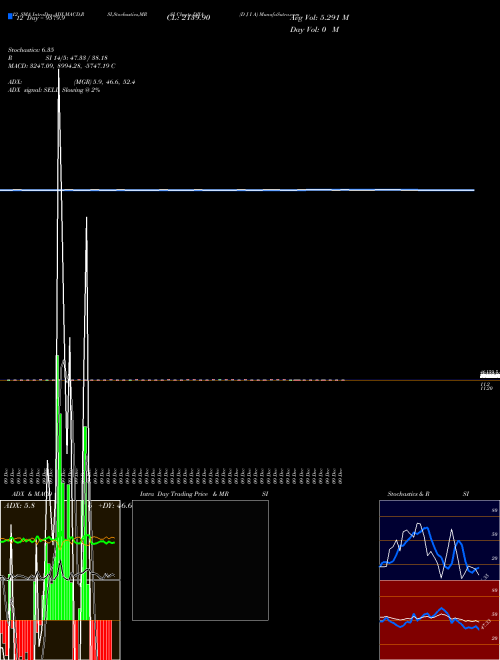Click the Intra Day Trading Price & MRSI title
The image size is (500, 660).
(x=204, y=494)
